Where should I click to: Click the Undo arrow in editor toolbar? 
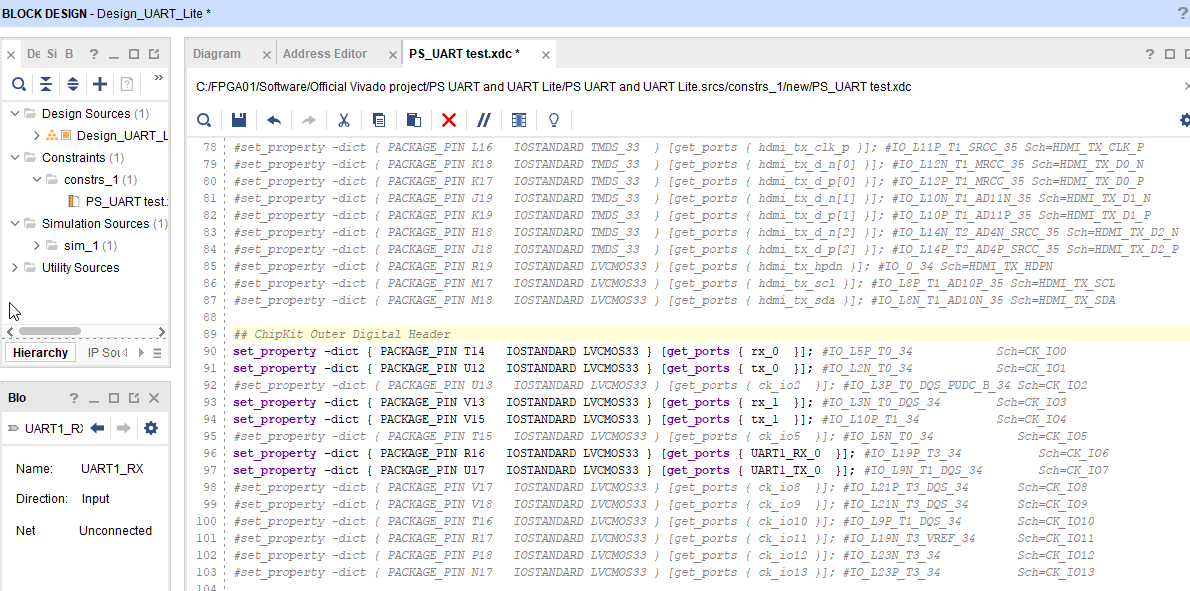(x=273, y=120)
